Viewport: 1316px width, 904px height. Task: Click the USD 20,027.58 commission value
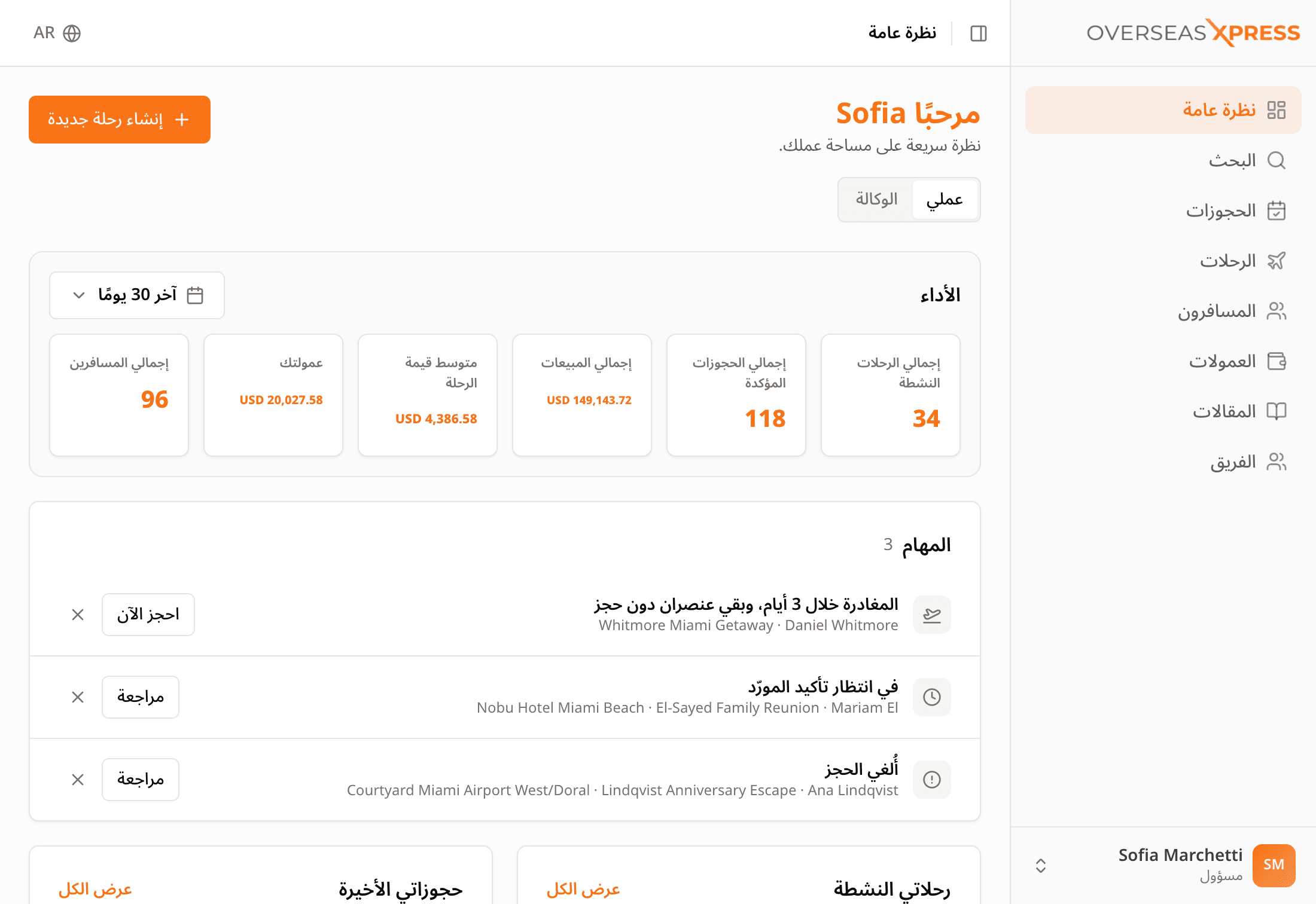[281, 400]
